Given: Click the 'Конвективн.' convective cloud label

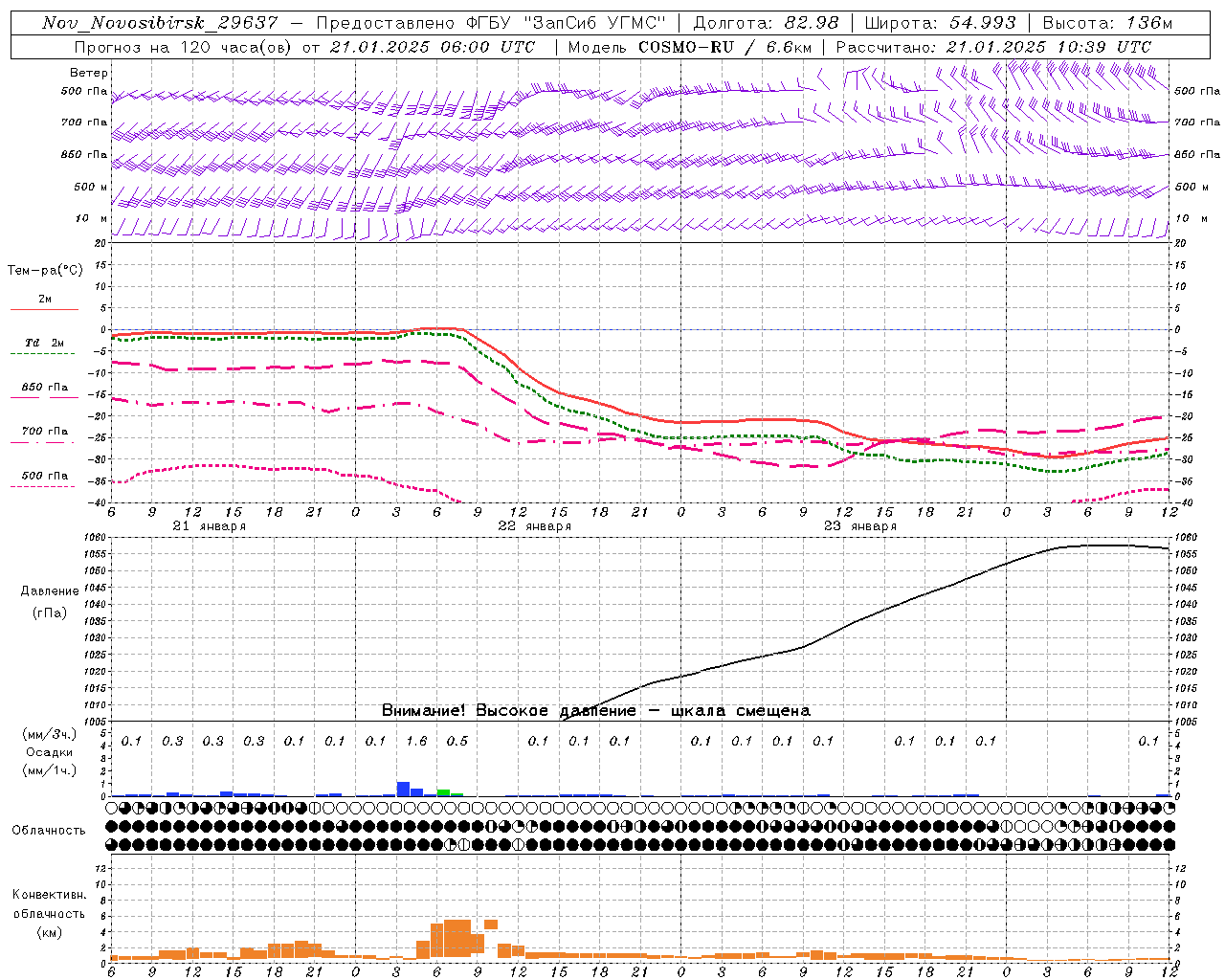Looking at the screenshot, I should (x=50, y=895).
